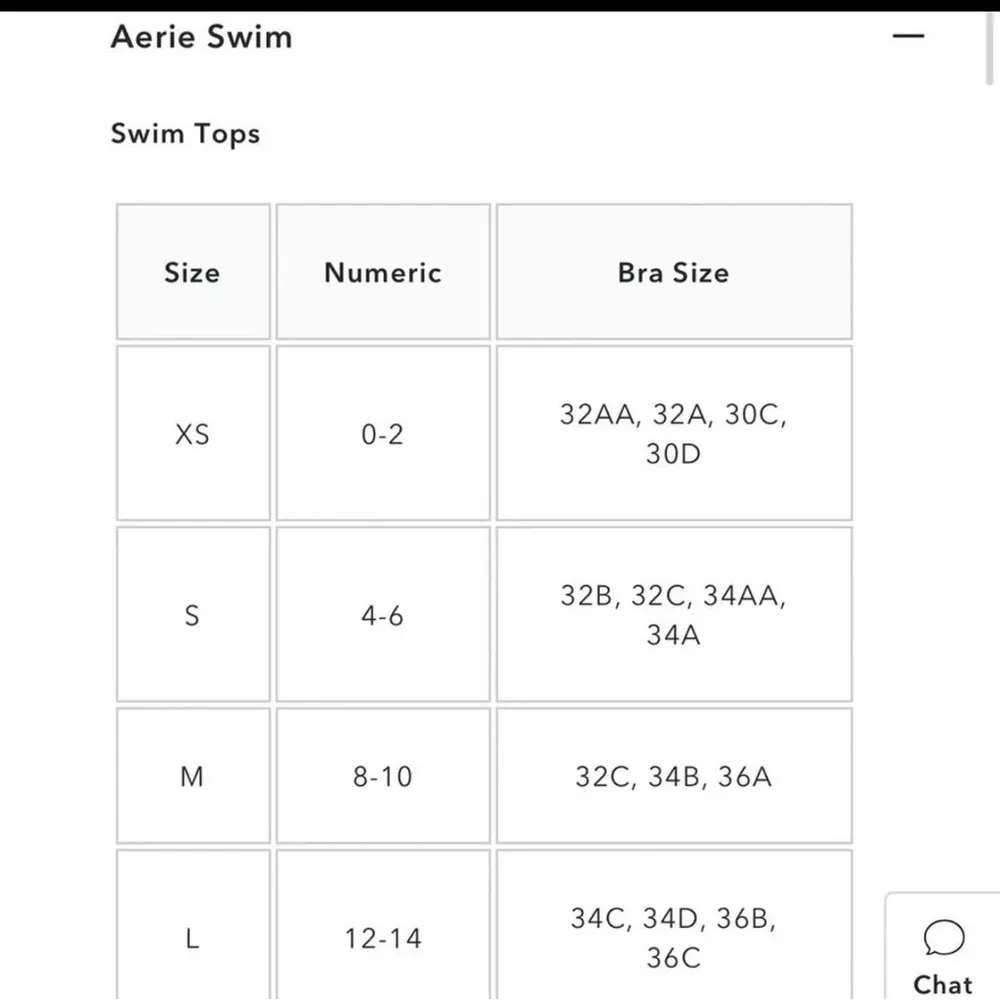The image size is (1000, 1000).
Task: Click the 0-2 numeric cell
Action: [x=383, y=434]
